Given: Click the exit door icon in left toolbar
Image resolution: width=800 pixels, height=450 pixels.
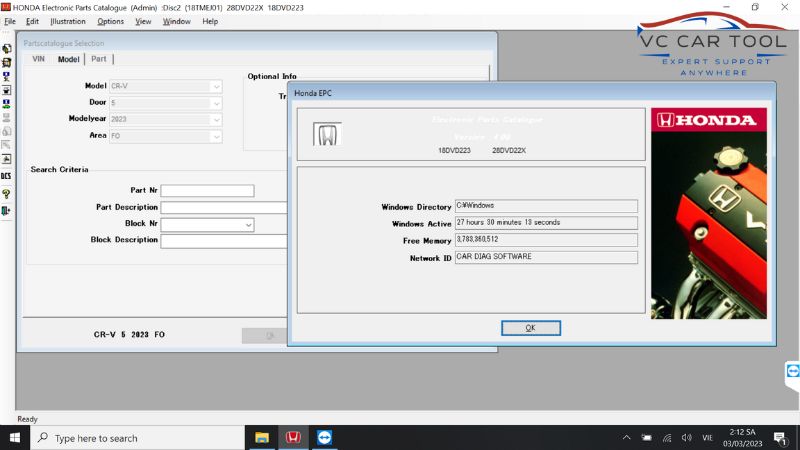Looking at the screenshot, I should pyautogui.click(x=7, y=210).
